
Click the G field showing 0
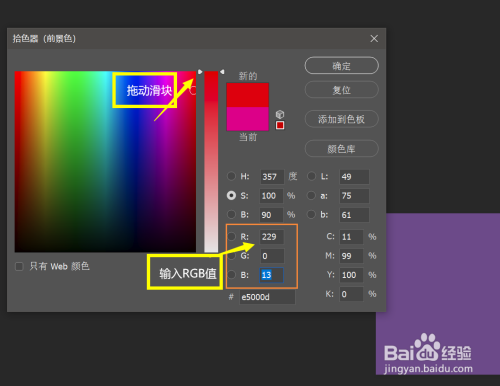[272, 256]
